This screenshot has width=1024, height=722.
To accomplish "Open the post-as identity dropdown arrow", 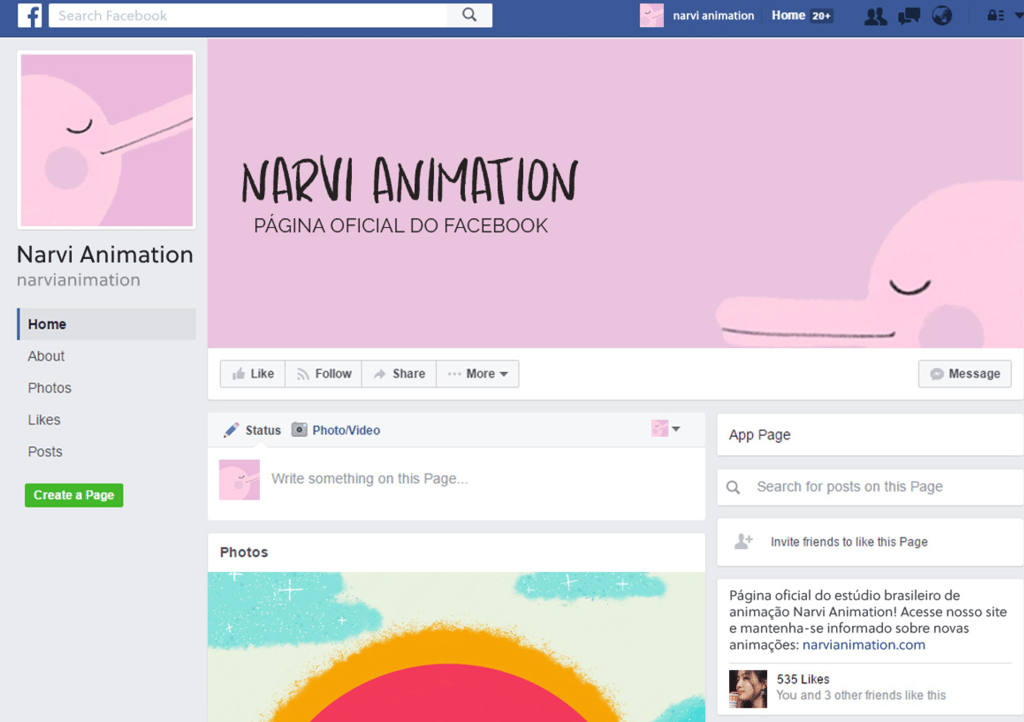I will [x=676, y=429].
